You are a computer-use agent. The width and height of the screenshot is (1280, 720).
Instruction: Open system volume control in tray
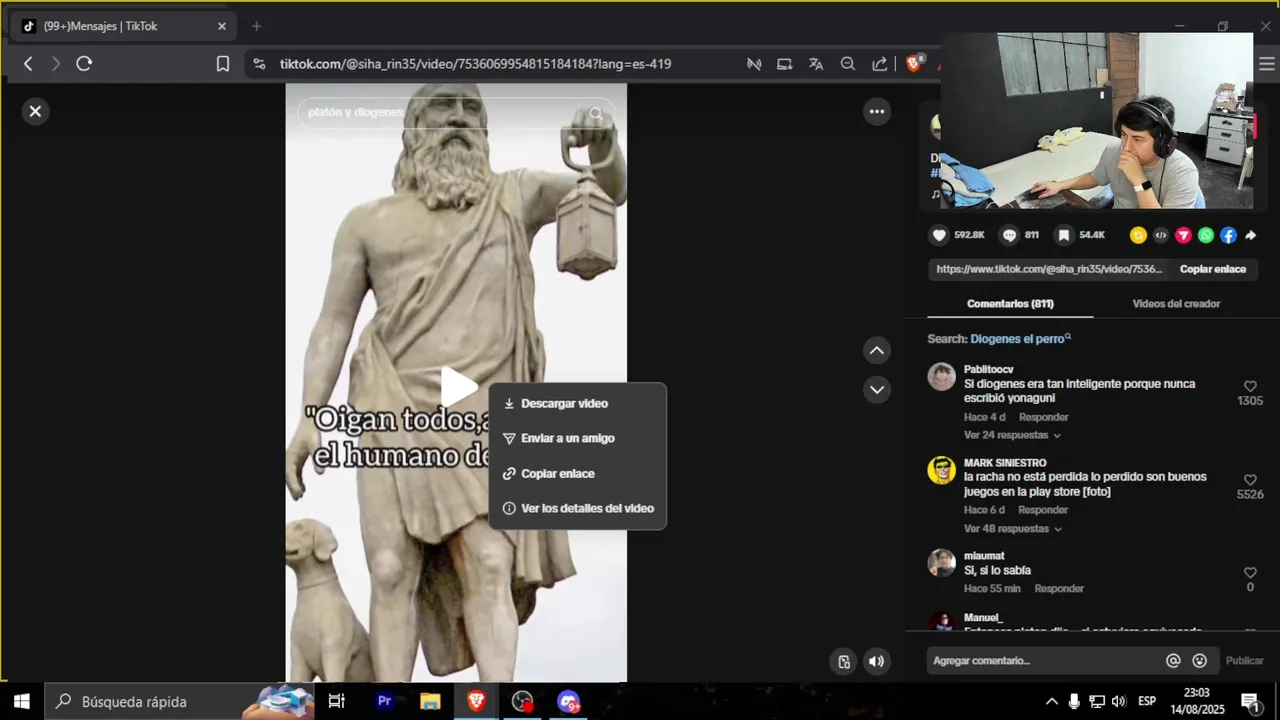(1119, 701)
